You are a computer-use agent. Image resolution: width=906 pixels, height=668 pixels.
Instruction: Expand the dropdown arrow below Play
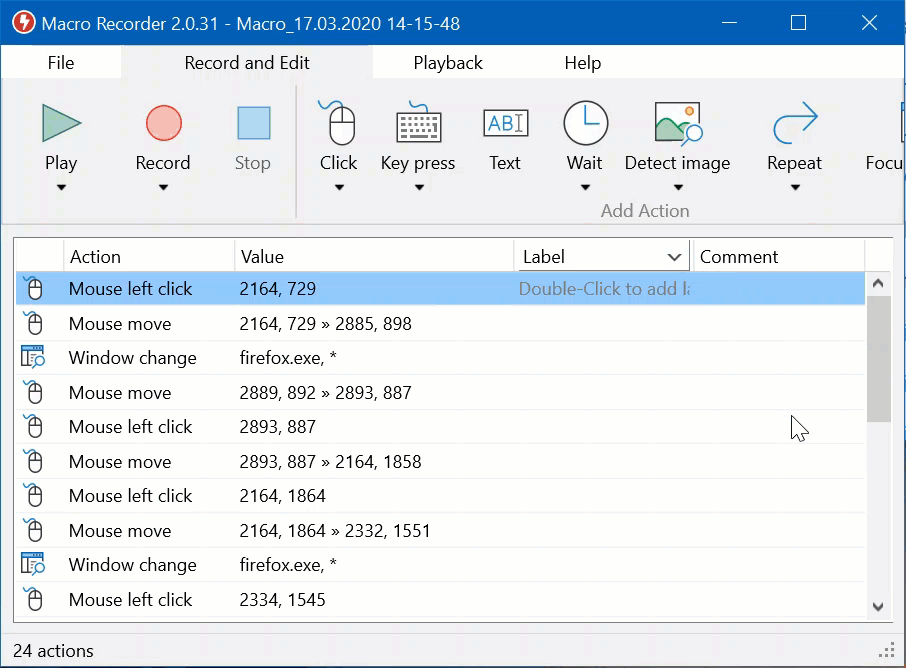click(61, 187)
